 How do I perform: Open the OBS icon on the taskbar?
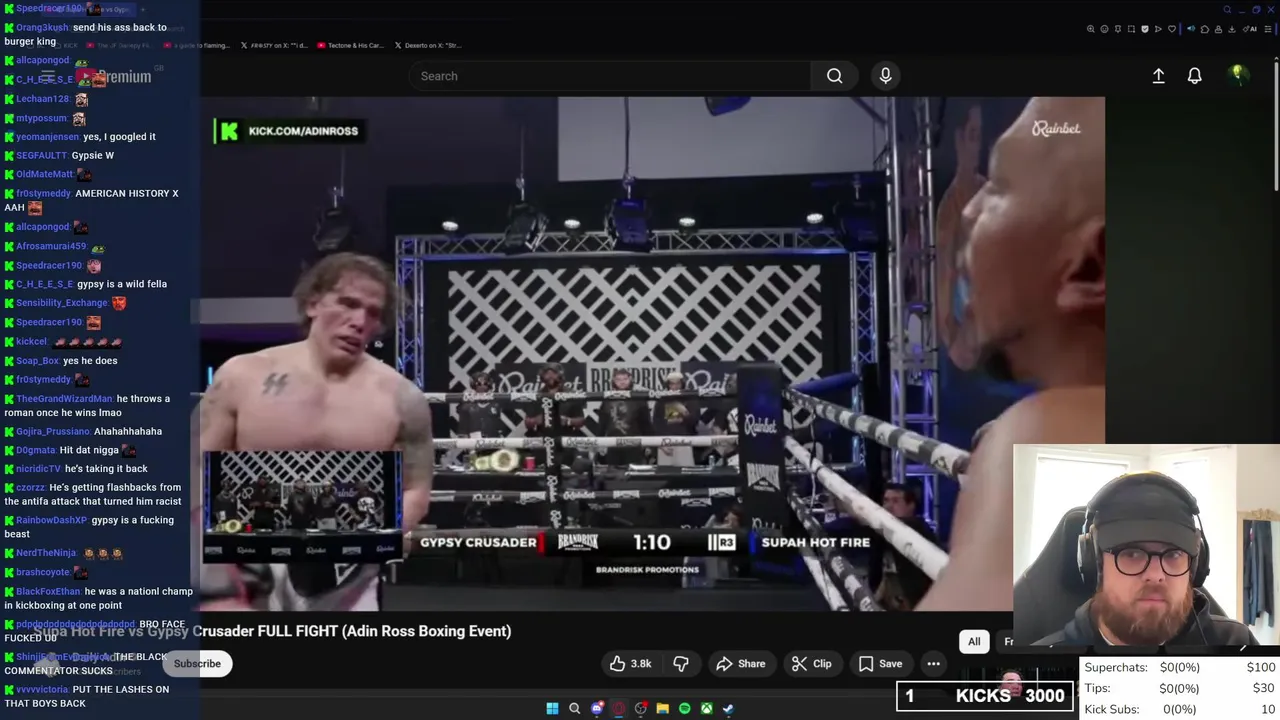pos(641,709)
